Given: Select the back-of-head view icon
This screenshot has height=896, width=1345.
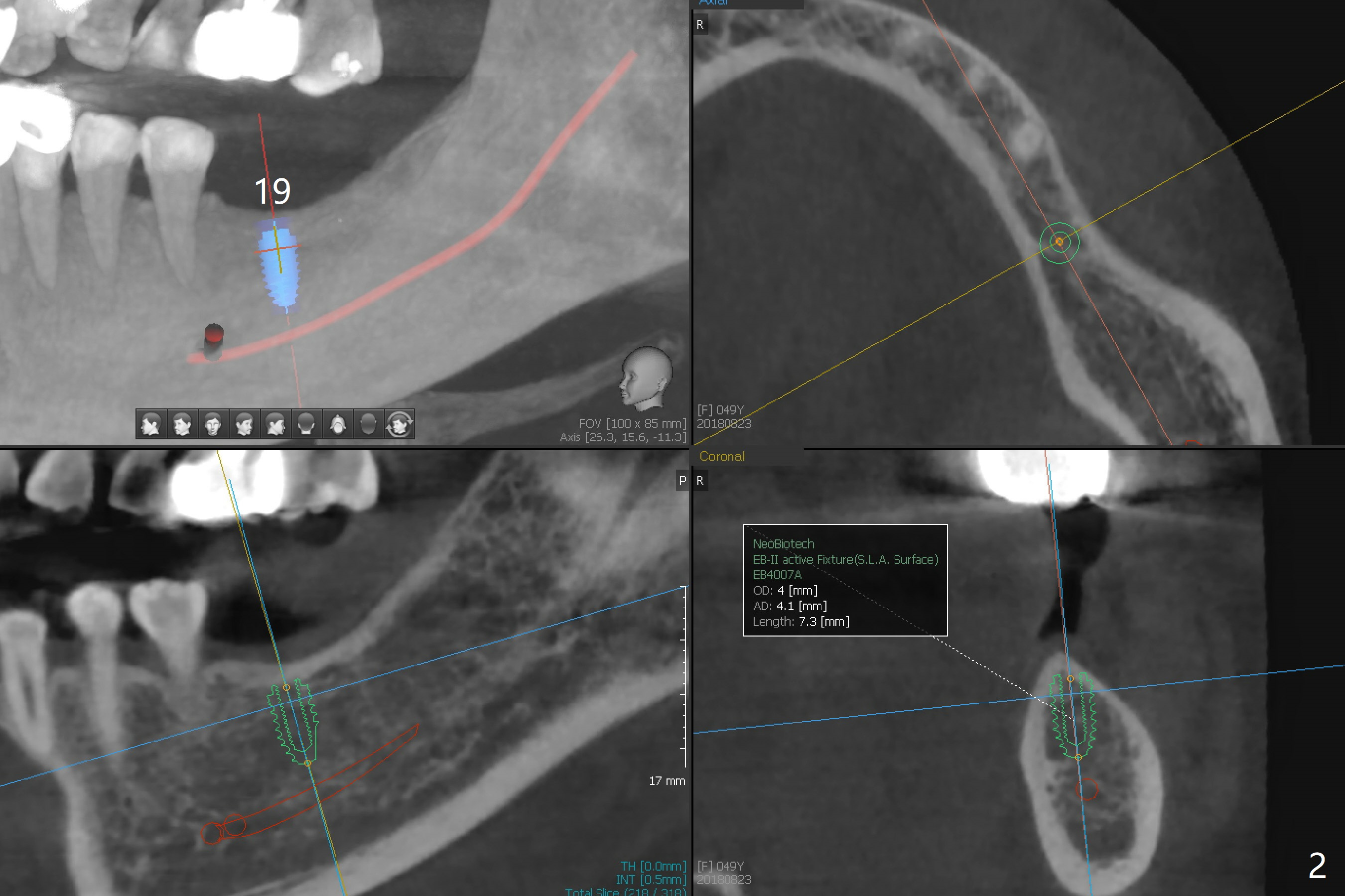Looking at the screenshot, I should pos(306,424).
